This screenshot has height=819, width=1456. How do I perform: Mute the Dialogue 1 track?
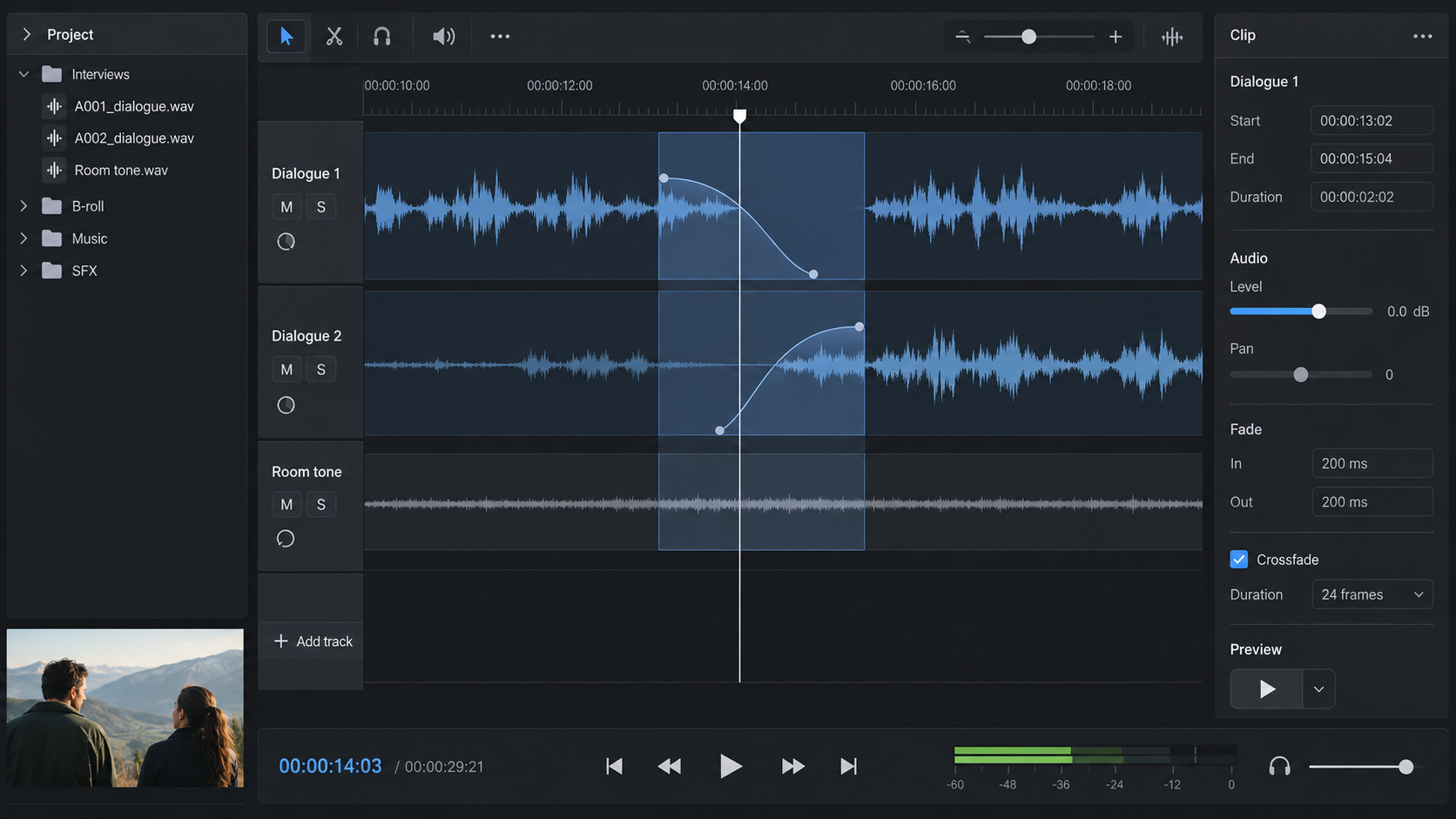pyautogui.click(x=286, y=207)
